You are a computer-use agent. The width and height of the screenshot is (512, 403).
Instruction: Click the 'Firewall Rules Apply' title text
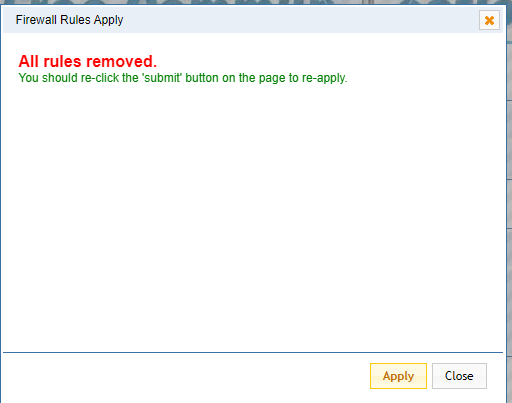pos(69,20)
